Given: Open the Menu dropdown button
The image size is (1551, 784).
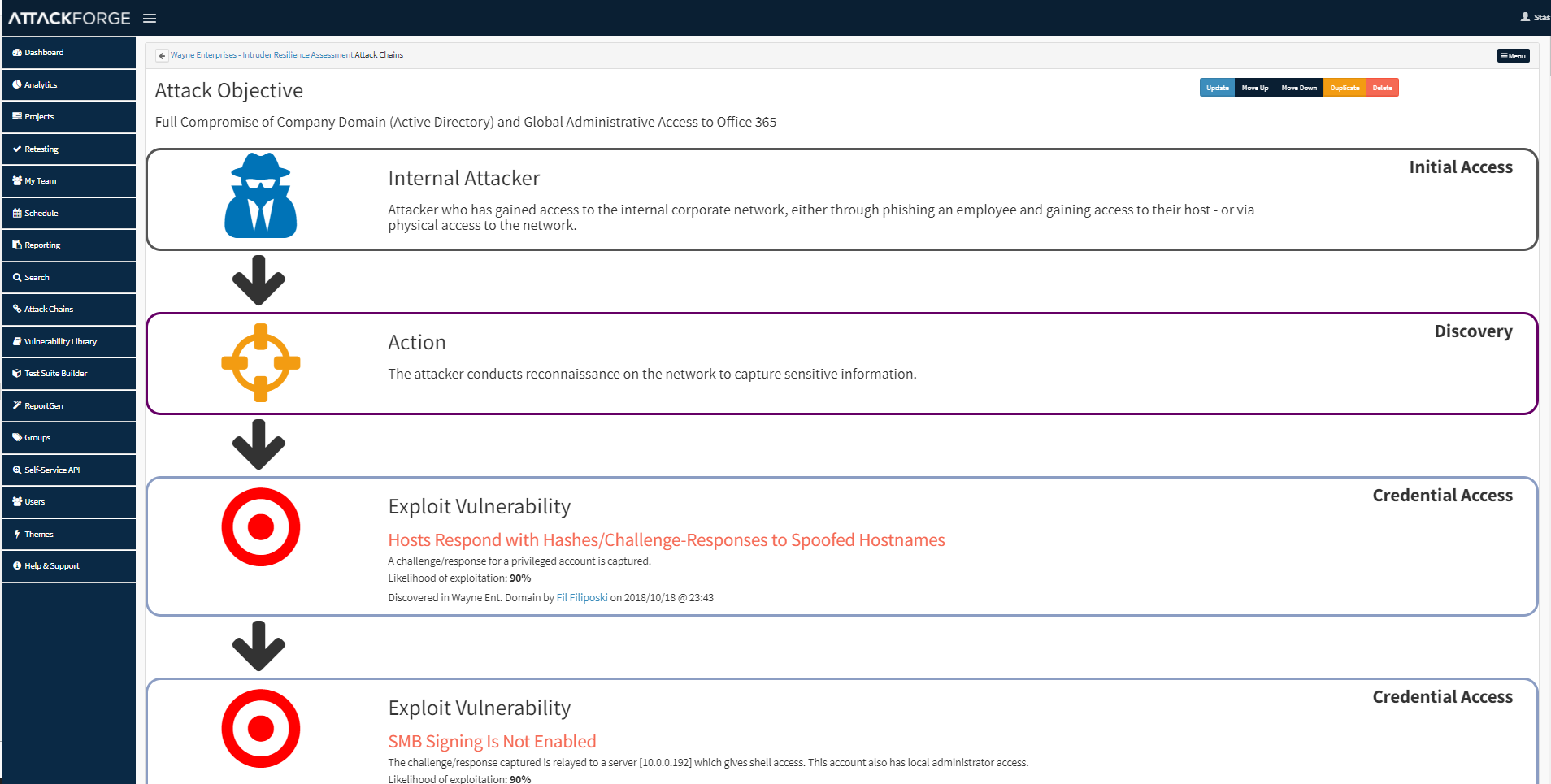Looking at the screenshot, I should pos(1513,56).
